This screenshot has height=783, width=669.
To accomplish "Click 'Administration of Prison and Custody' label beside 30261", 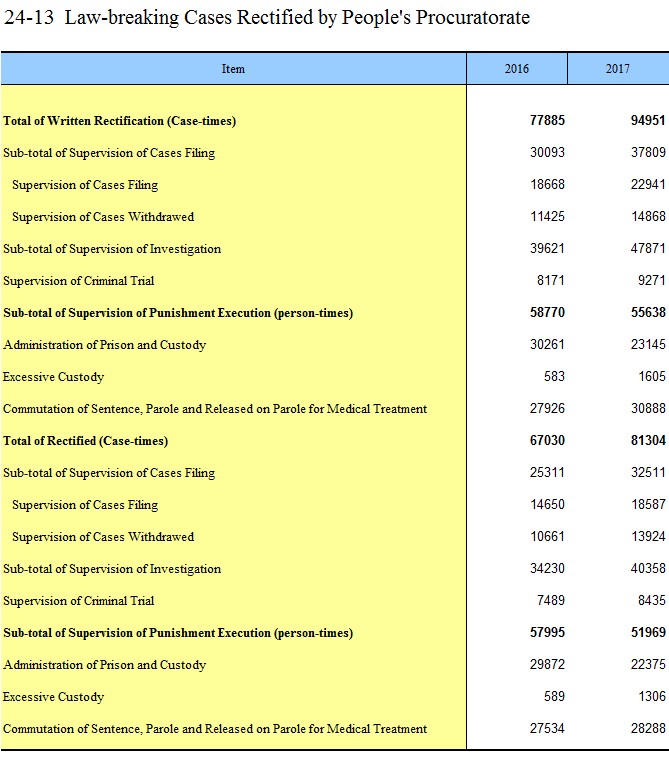I will [x=104, y=345].
